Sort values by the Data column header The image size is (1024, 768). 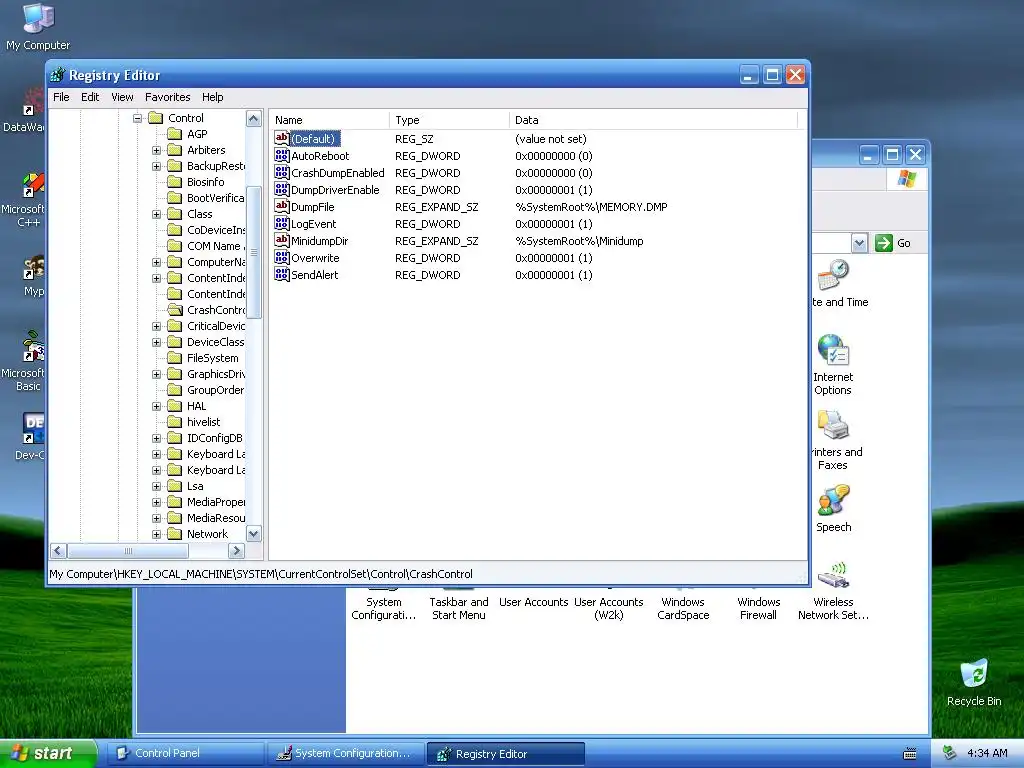pyautogui.click(x=654, y=120)
